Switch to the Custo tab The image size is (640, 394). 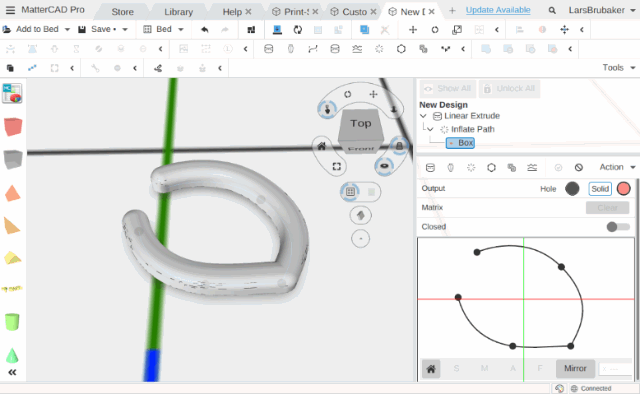(x=353, y=12)
